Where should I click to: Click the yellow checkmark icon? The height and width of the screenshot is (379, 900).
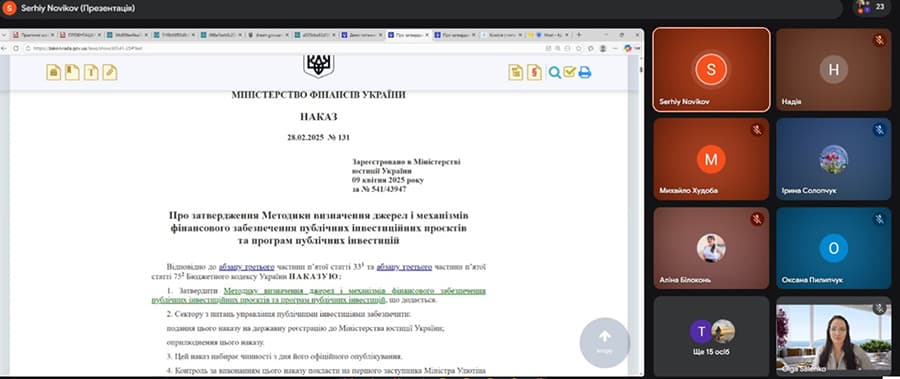569,72
